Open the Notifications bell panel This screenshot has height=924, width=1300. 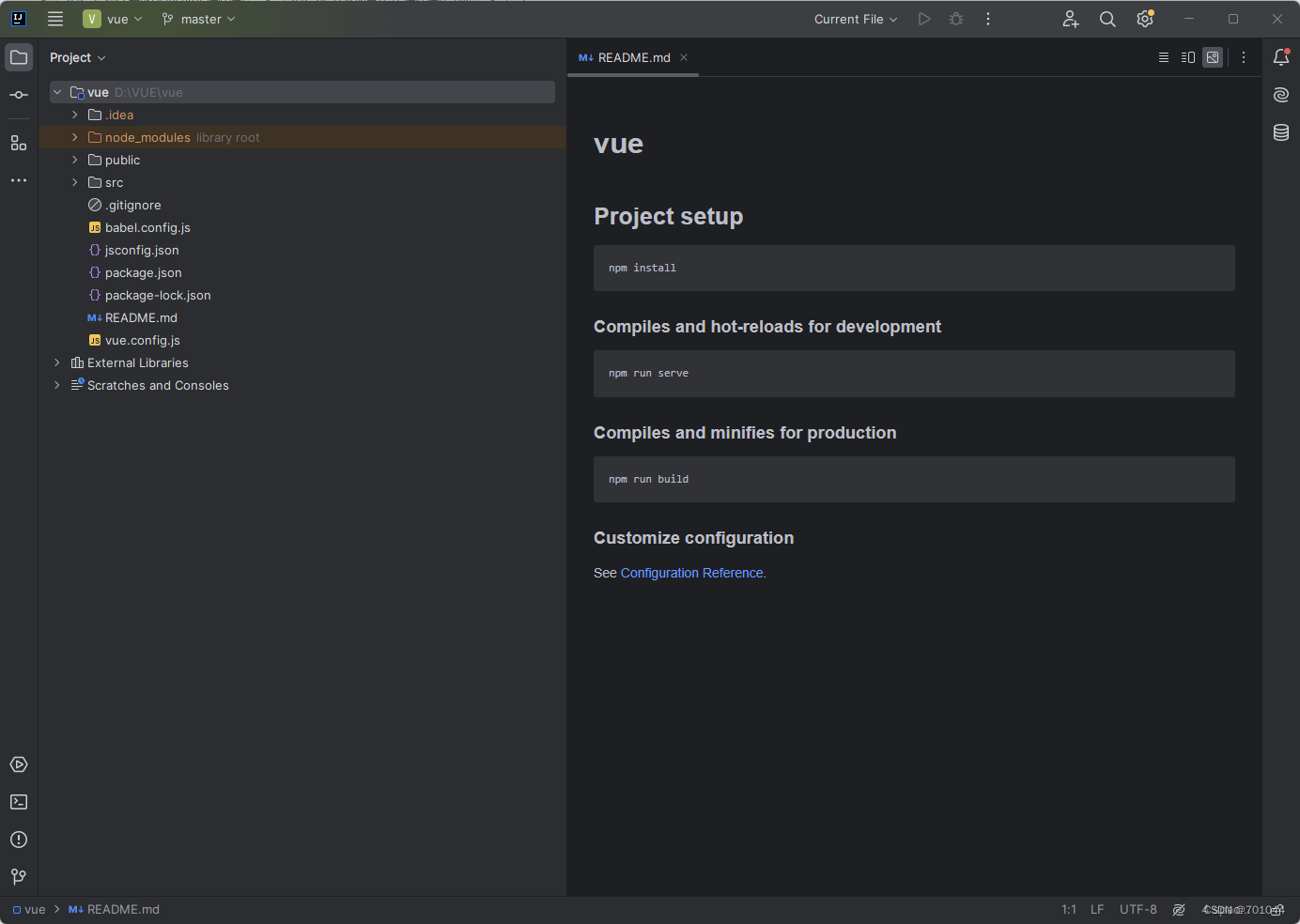pos(1280,57)
